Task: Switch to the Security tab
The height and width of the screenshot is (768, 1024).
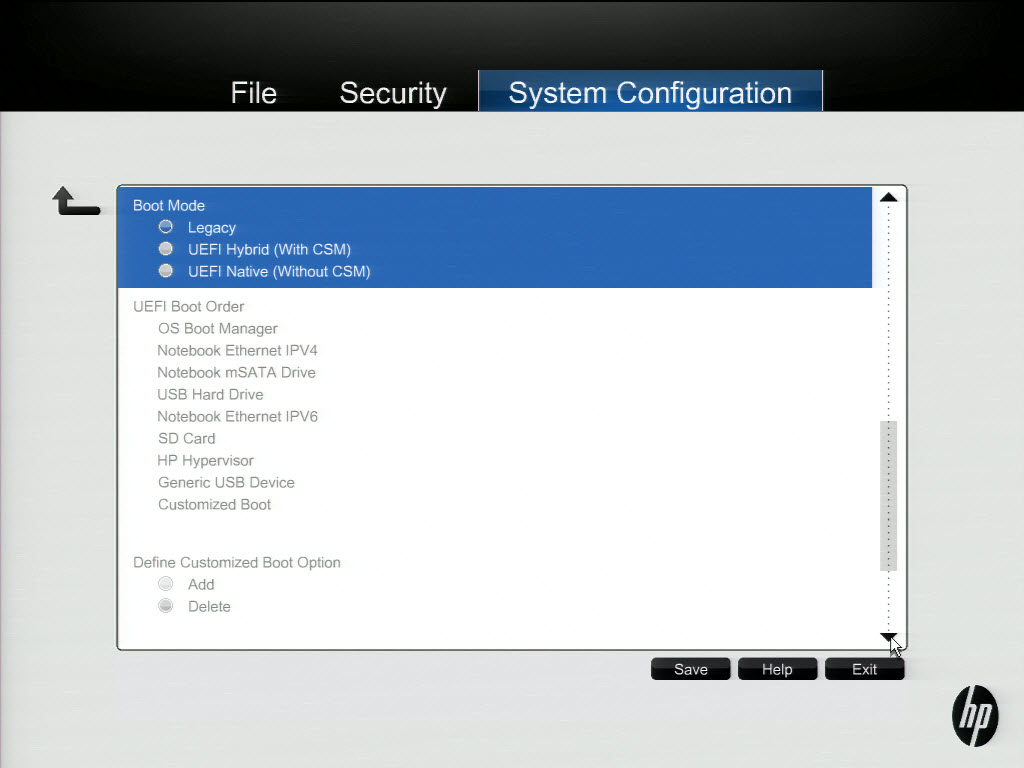Action: coord(392,93)
